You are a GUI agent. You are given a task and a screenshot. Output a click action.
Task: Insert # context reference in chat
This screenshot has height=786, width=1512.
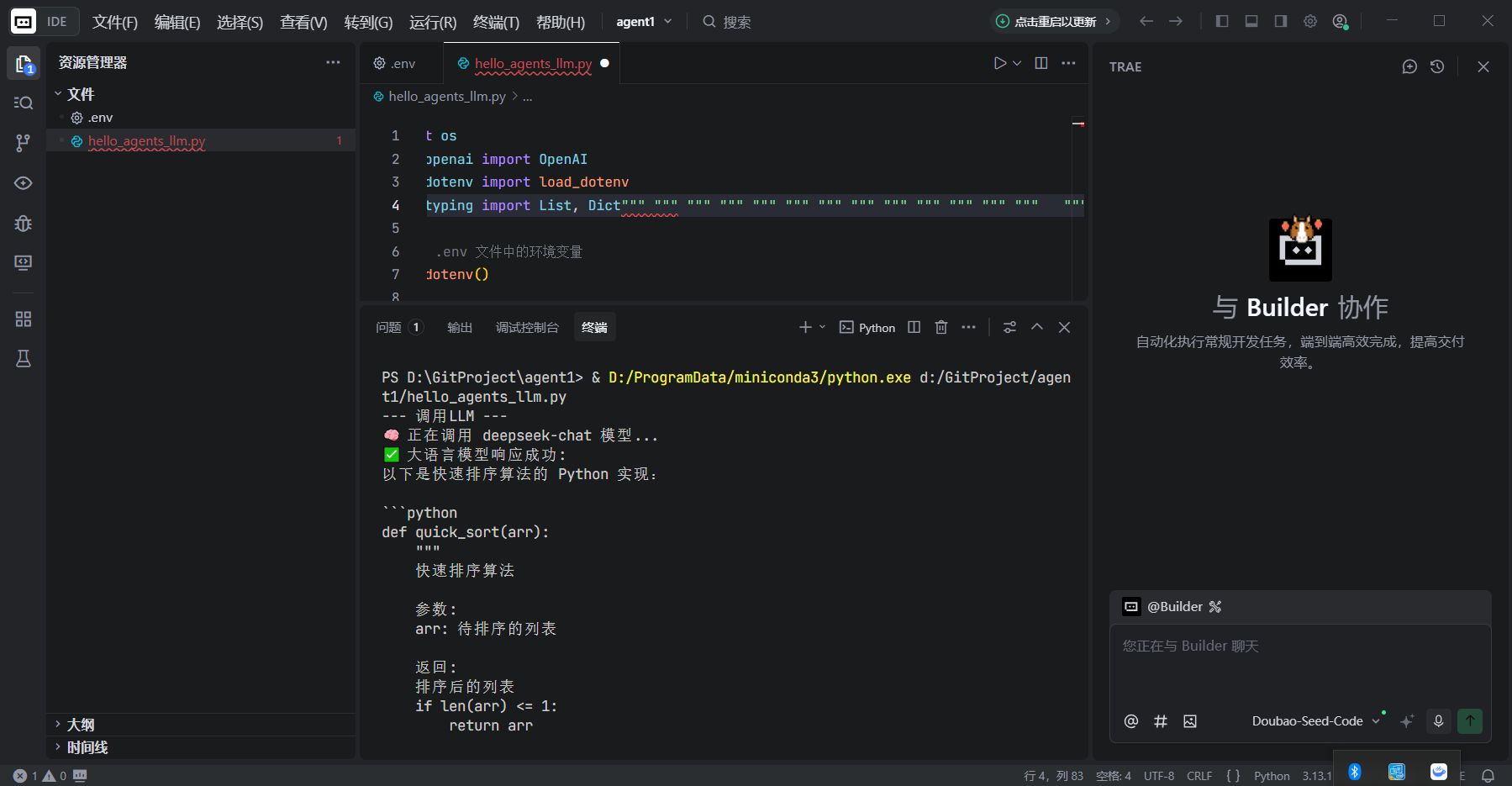click(x=1161, y=721)
